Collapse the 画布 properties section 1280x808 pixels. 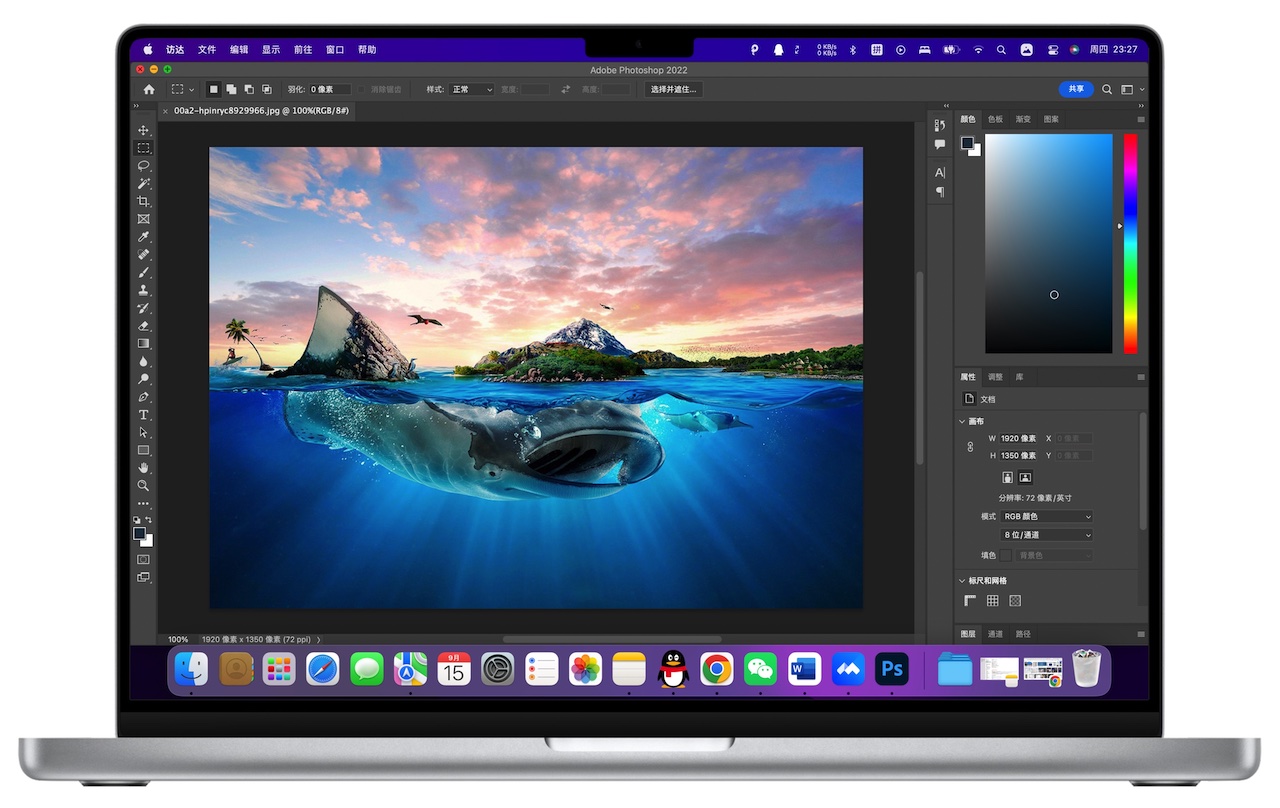[x=962, y=421]
